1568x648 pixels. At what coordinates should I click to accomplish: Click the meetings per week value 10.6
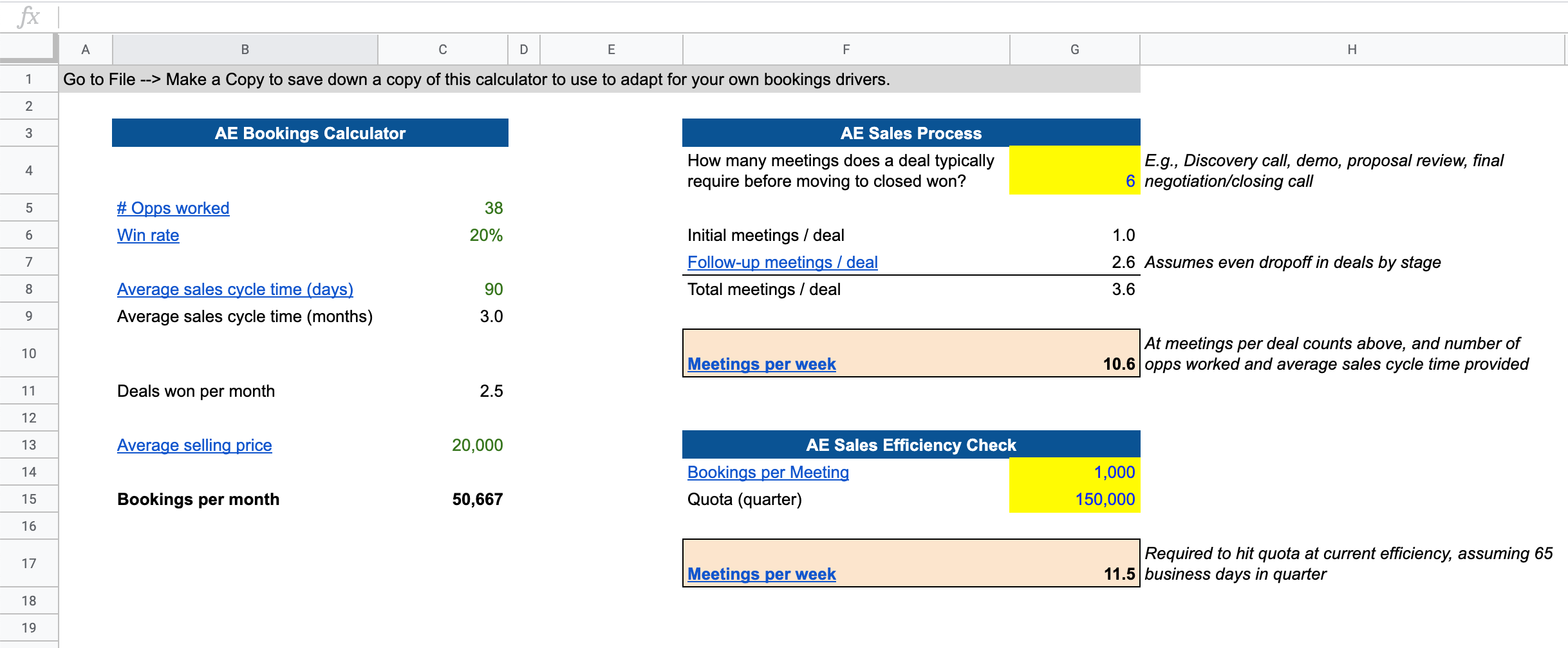click(1119, 364)
